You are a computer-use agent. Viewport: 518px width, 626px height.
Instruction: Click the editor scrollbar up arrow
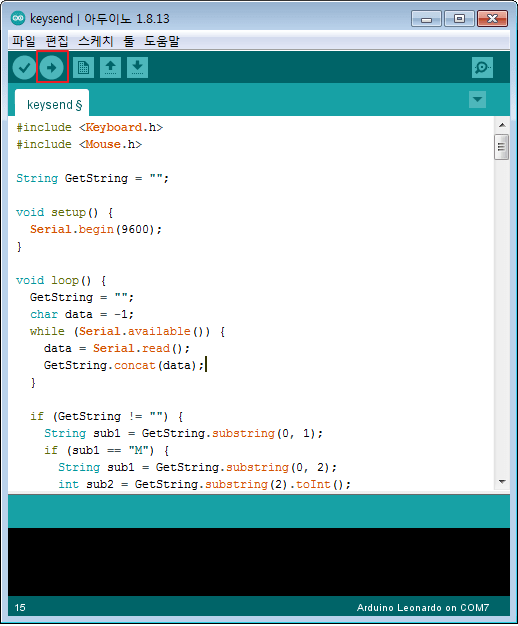[502, 125]
